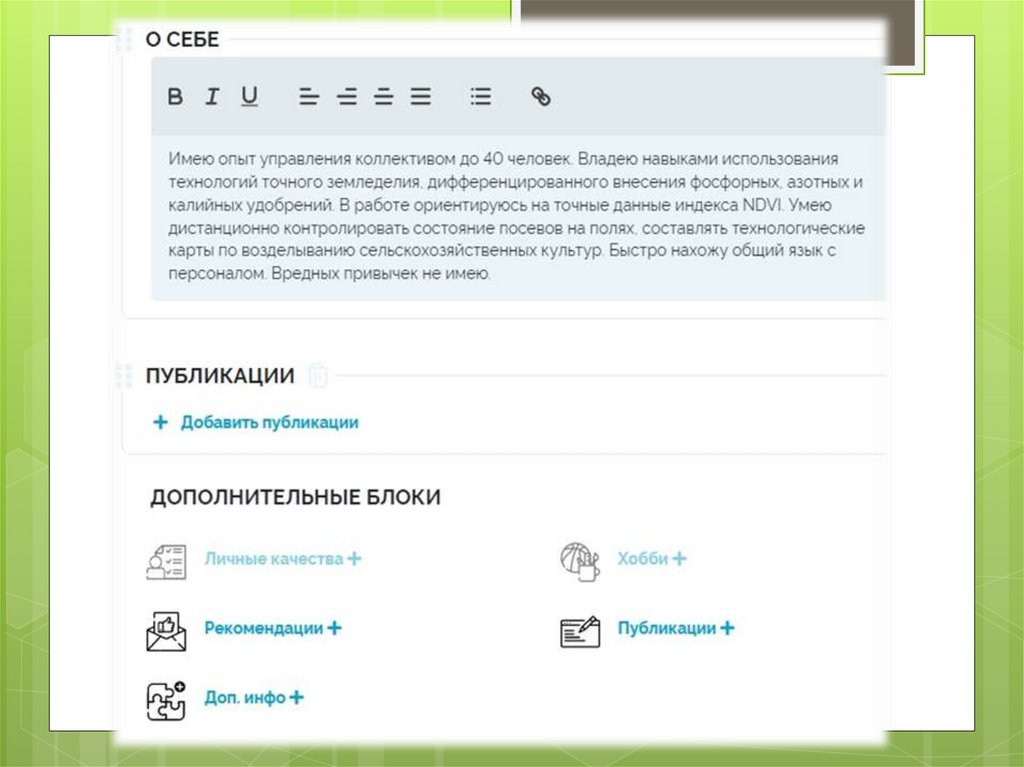Justify text in the editor
Image resolution: width=1024 pixels, height=767 pixels.
421,97
